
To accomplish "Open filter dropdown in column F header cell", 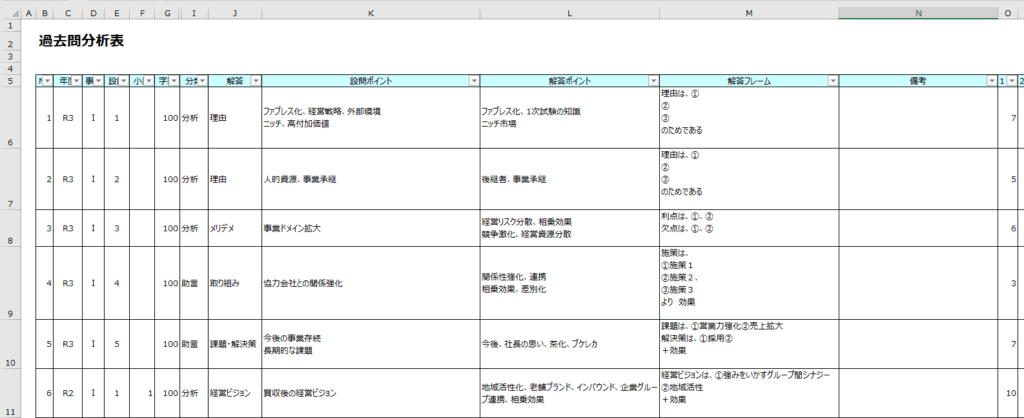I will tap(149, 80).
